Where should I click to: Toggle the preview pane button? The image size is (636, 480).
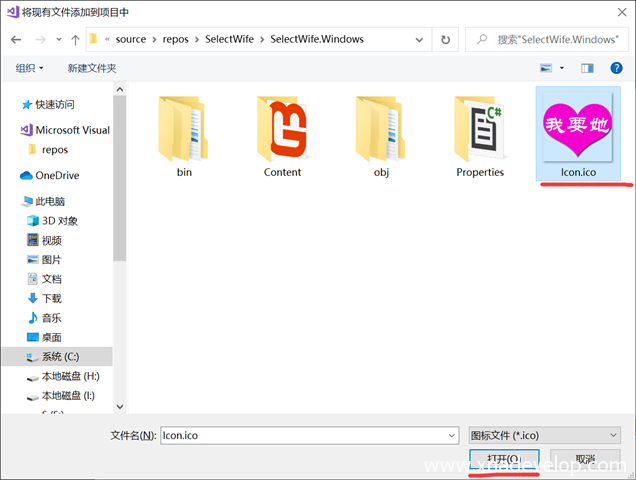point(588,68)
